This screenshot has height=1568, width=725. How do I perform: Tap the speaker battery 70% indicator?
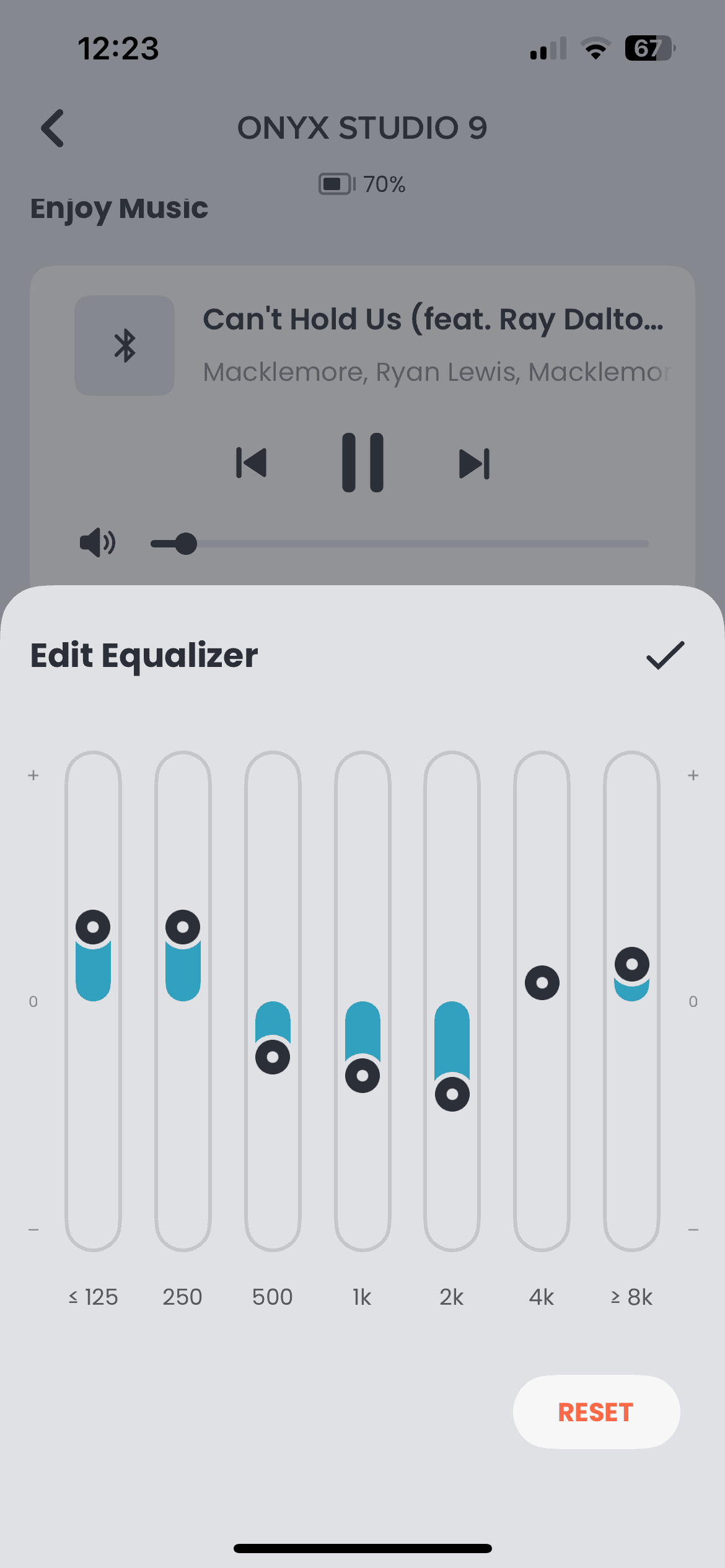pos(362,184)
